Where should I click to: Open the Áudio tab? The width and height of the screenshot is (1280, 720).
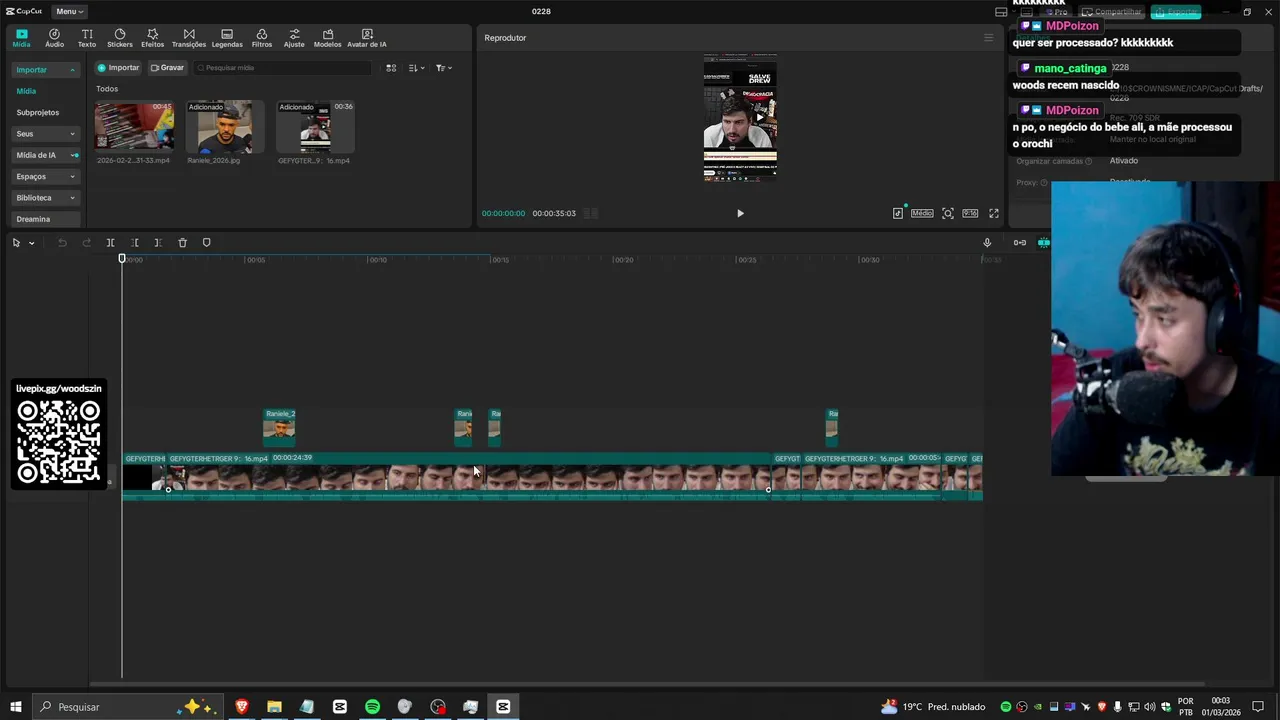(54, 38)
